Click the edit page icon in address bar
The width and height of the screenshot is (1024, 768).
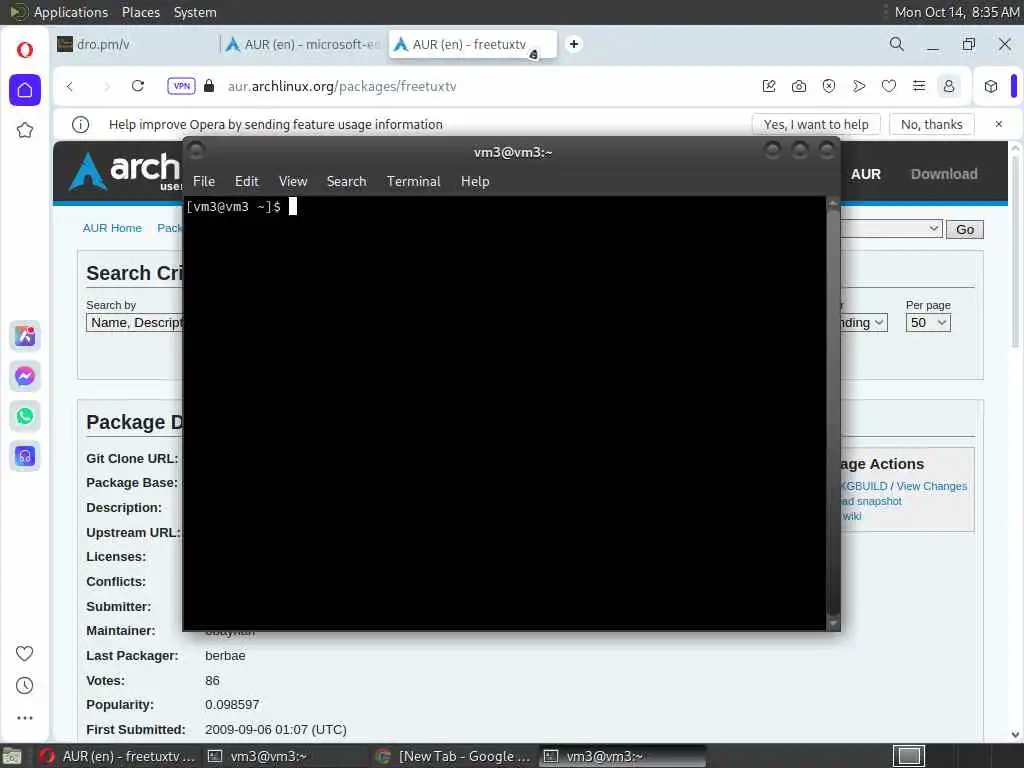769,86
